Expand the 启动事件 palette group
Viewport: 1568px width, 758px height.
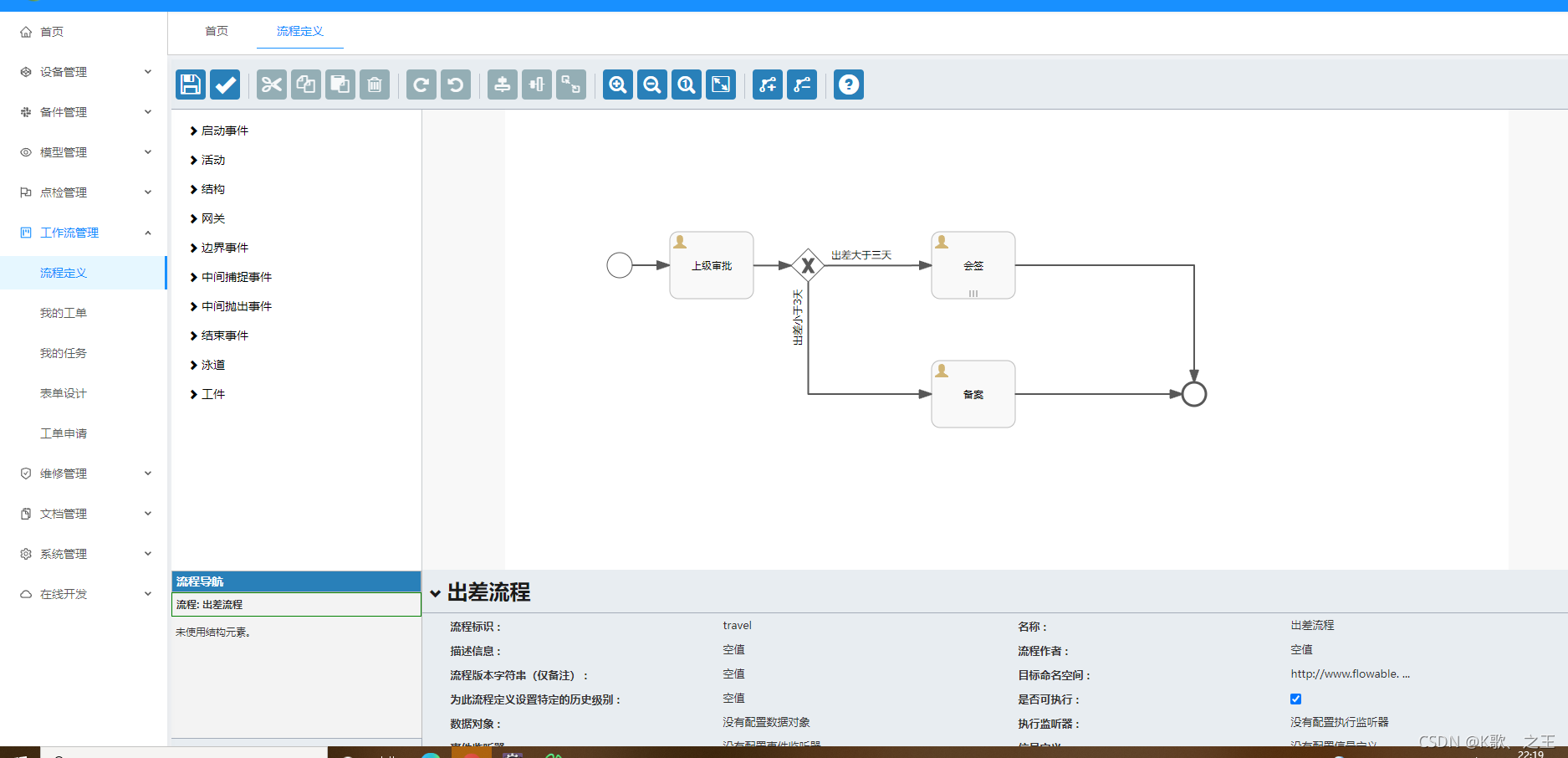coord(219,131)
